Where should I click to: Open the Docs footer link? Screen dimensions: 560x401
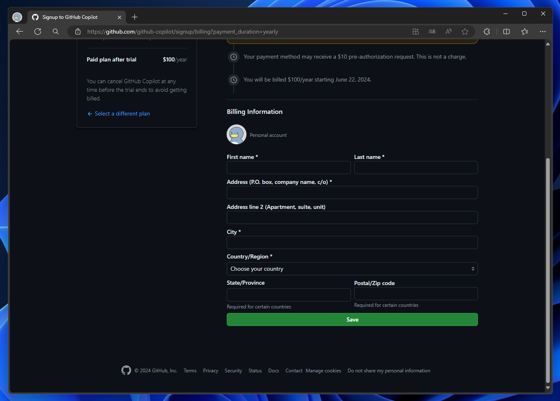coord(274,371)
